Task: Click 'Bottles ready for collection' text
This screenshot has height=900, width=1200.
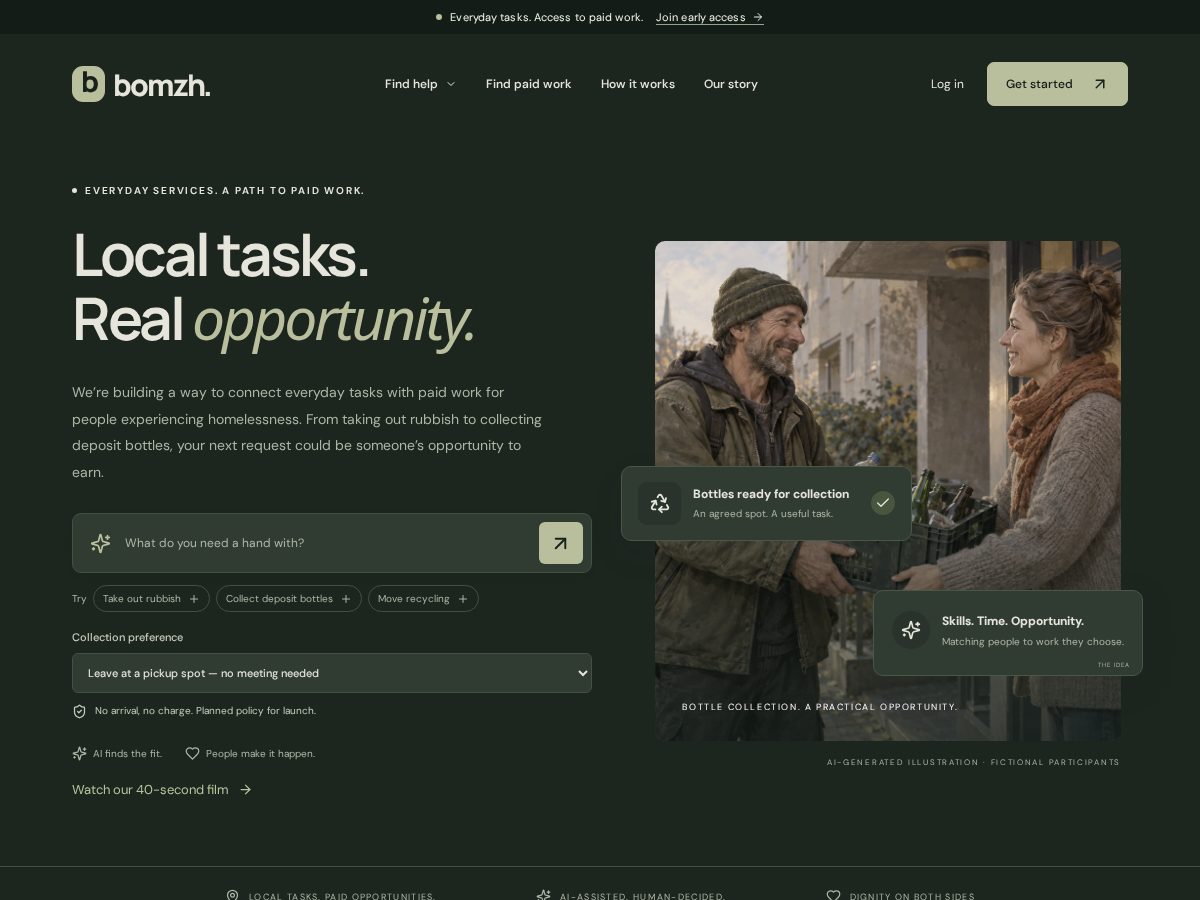Action: pyautogui.click(x=771, y=494)
